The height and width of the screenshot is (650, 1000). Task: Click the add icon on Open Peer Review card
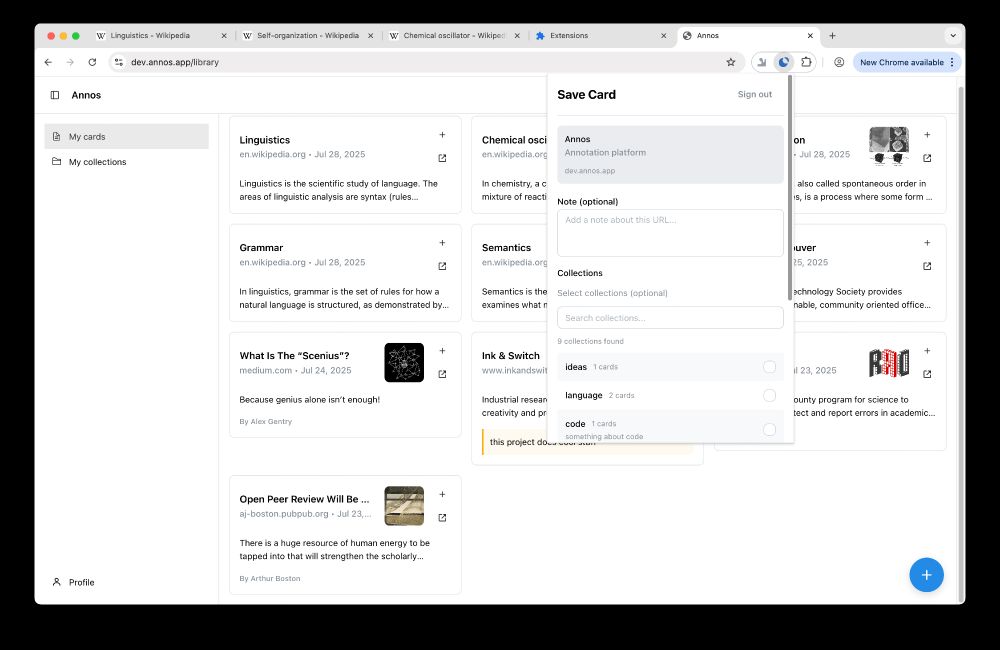click(x=442, y=494)
